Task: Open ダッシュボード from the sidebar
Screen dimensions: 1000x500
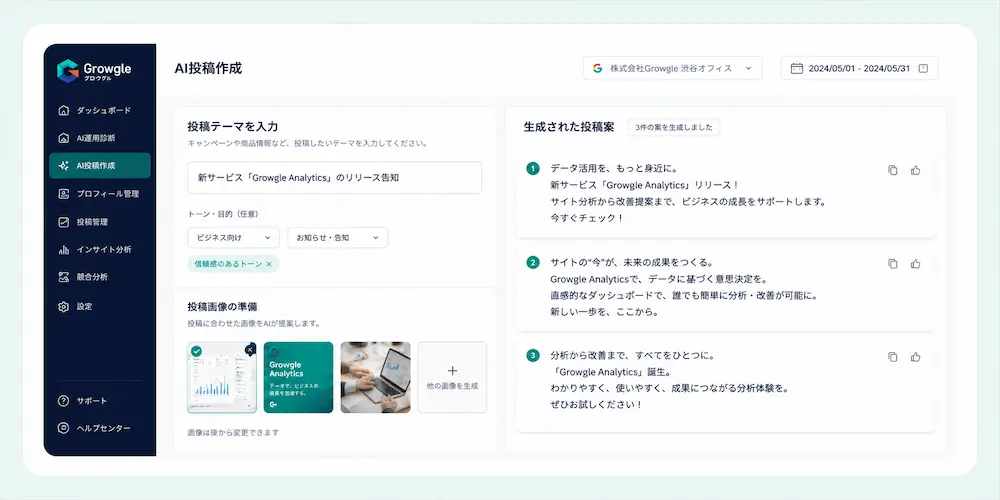Action: 99,110
